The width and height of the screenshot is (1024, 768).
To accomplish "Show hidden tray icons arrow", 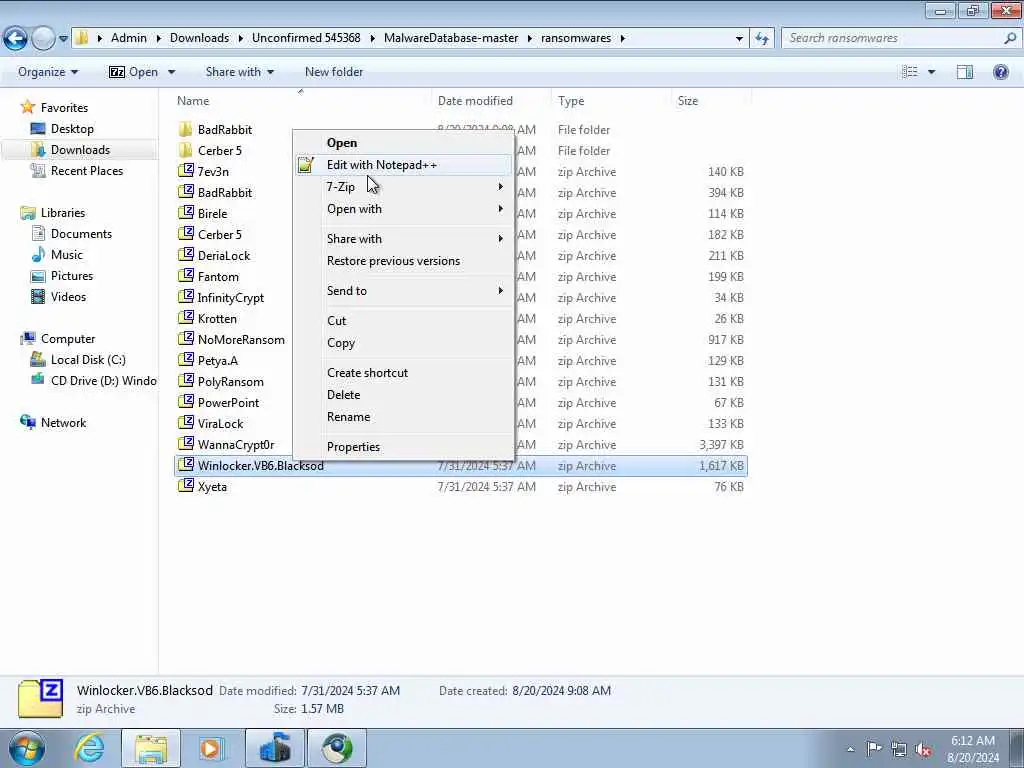I will (x=850, y=749).
